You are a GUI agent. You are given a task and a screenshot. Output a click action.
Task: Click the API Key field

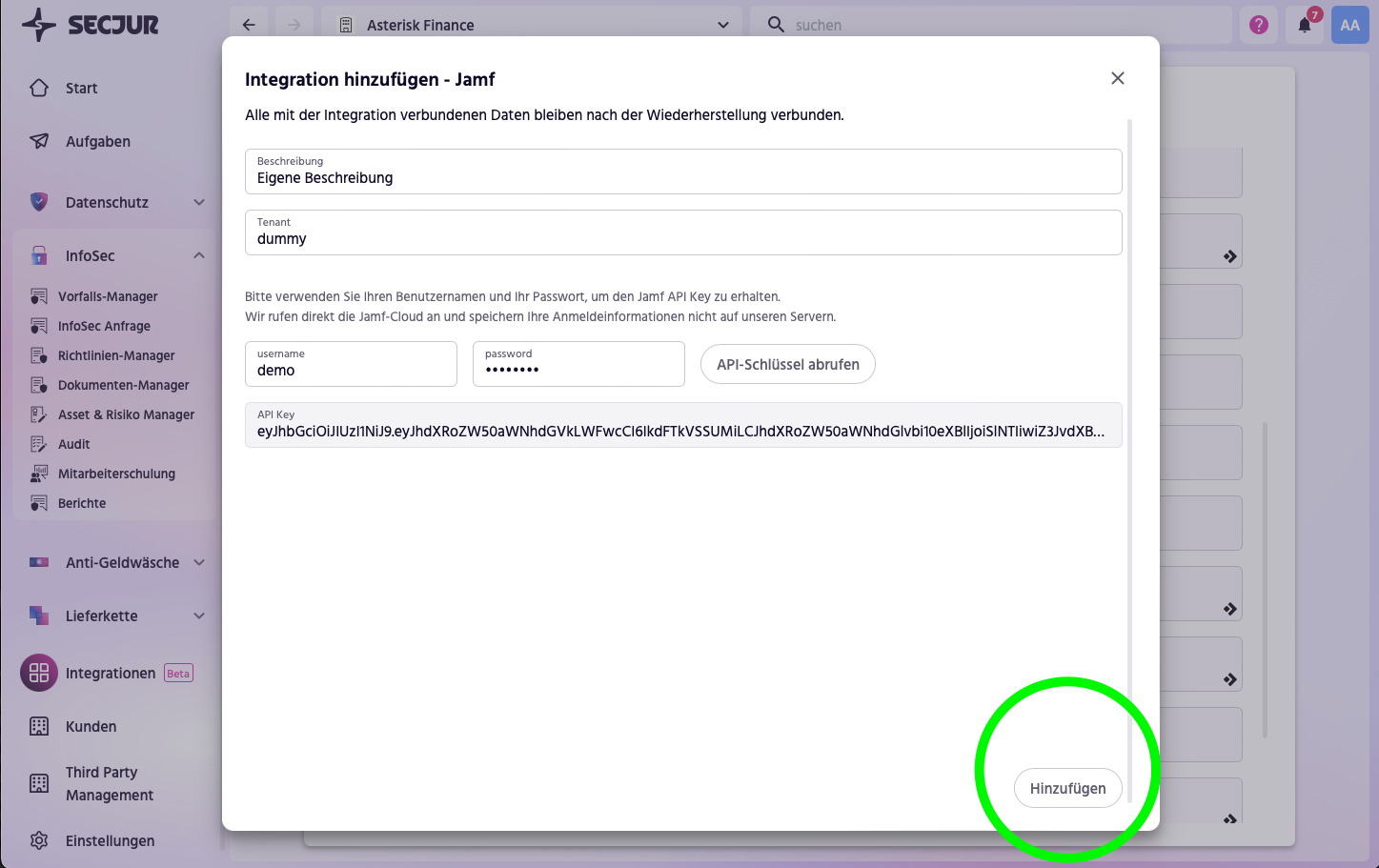(x=683, y=425)
